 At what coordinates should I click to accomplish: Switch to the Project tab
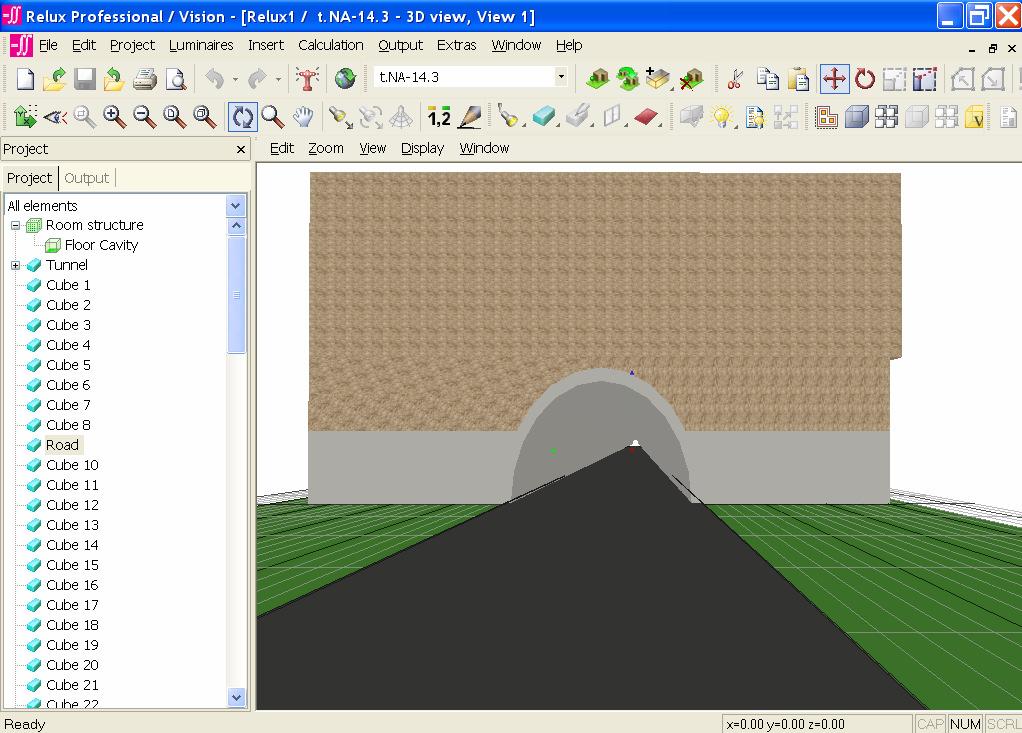[29, 178]
